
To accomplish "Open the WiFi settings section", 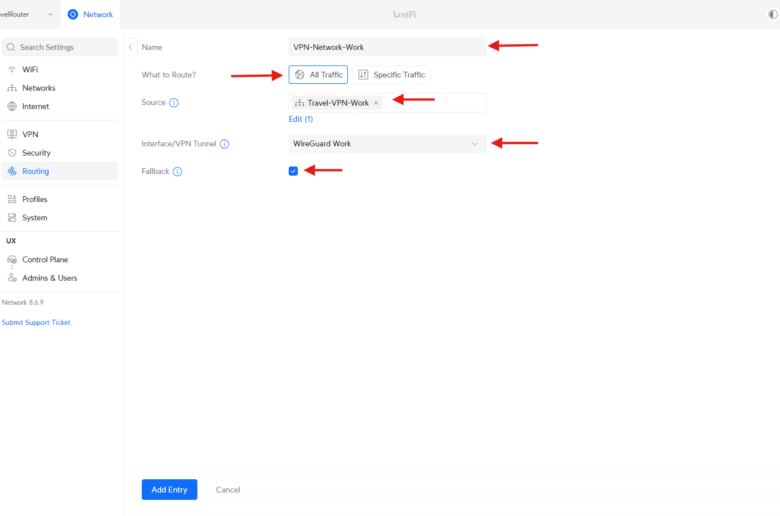I will pos(60,69).
